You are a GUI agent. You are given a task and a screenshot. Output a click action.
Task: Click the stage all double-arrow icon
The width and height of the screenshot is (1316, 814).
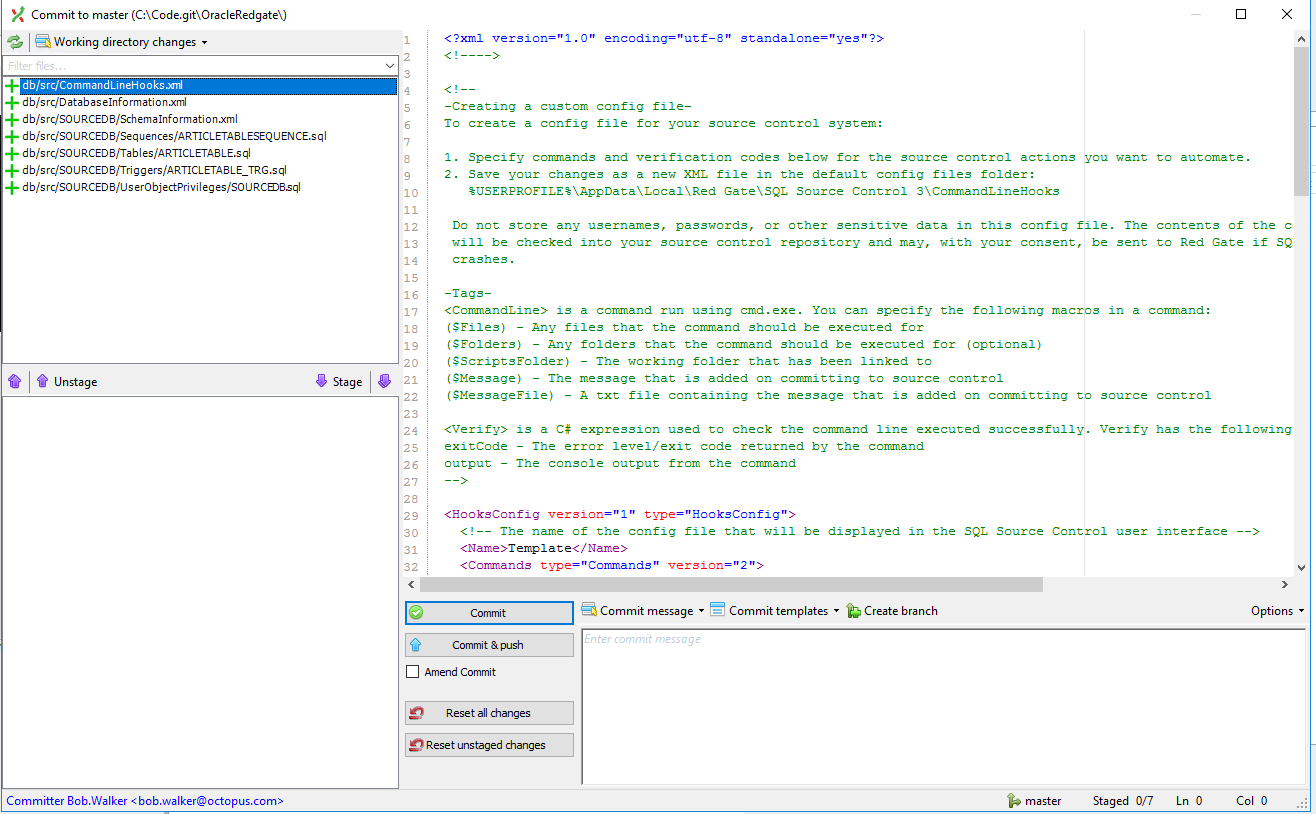coord(384,381)
